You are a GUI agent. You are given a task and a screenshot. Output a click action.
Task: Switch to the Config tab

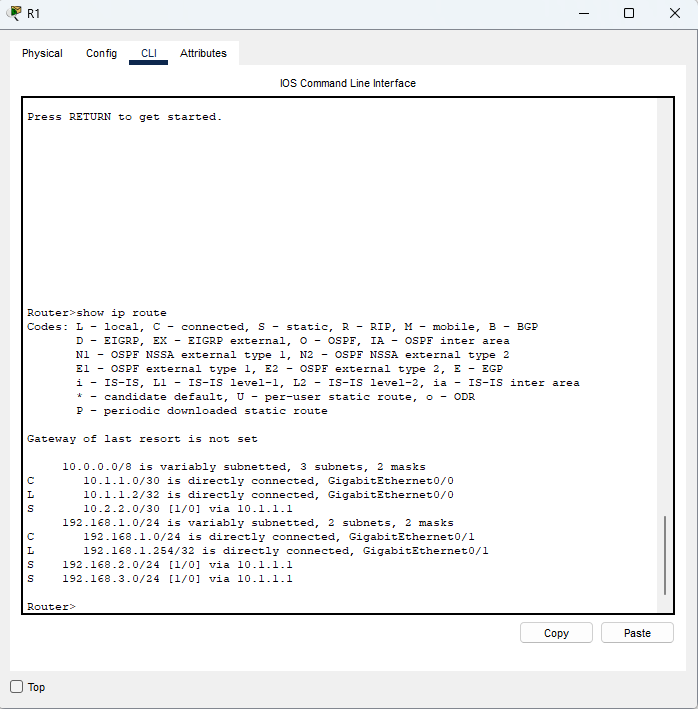click(101, 53)
